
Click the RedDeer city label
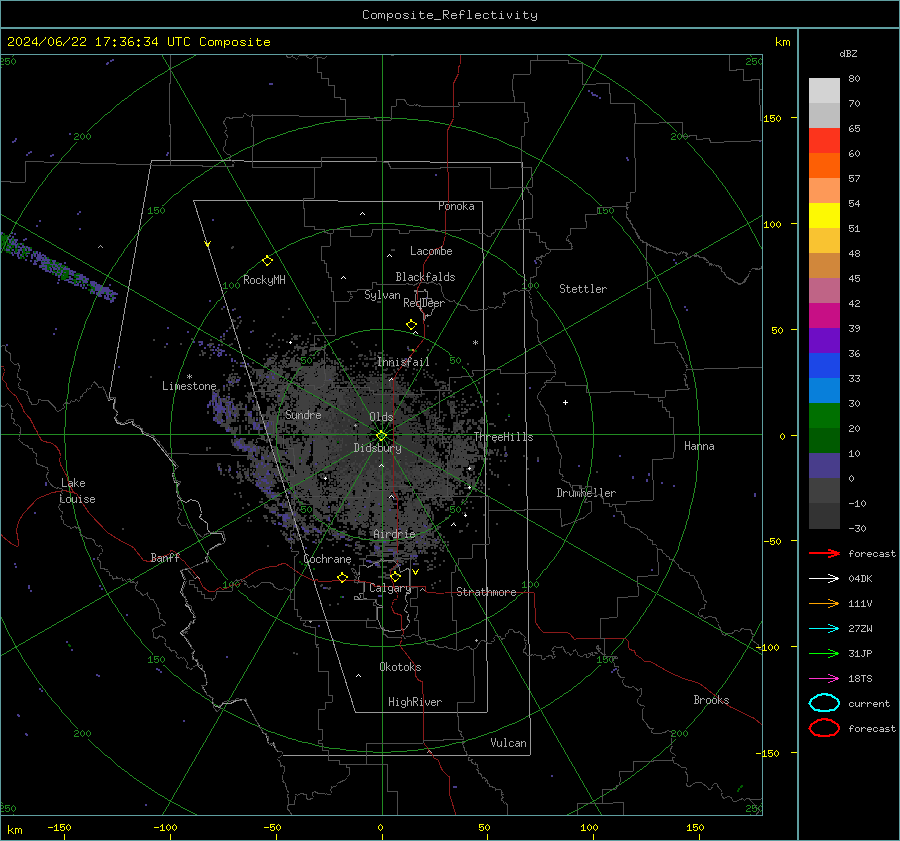click(x=424, y=303)
